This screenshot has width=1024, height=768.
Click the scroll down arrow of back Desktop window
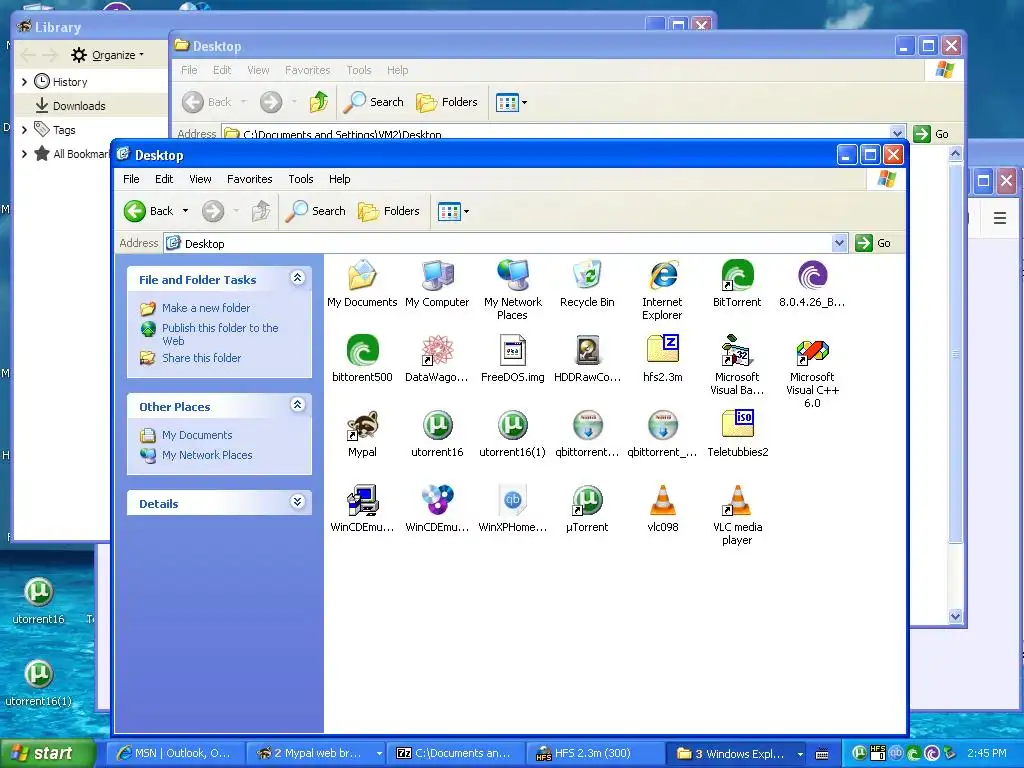tap(955, 616)
